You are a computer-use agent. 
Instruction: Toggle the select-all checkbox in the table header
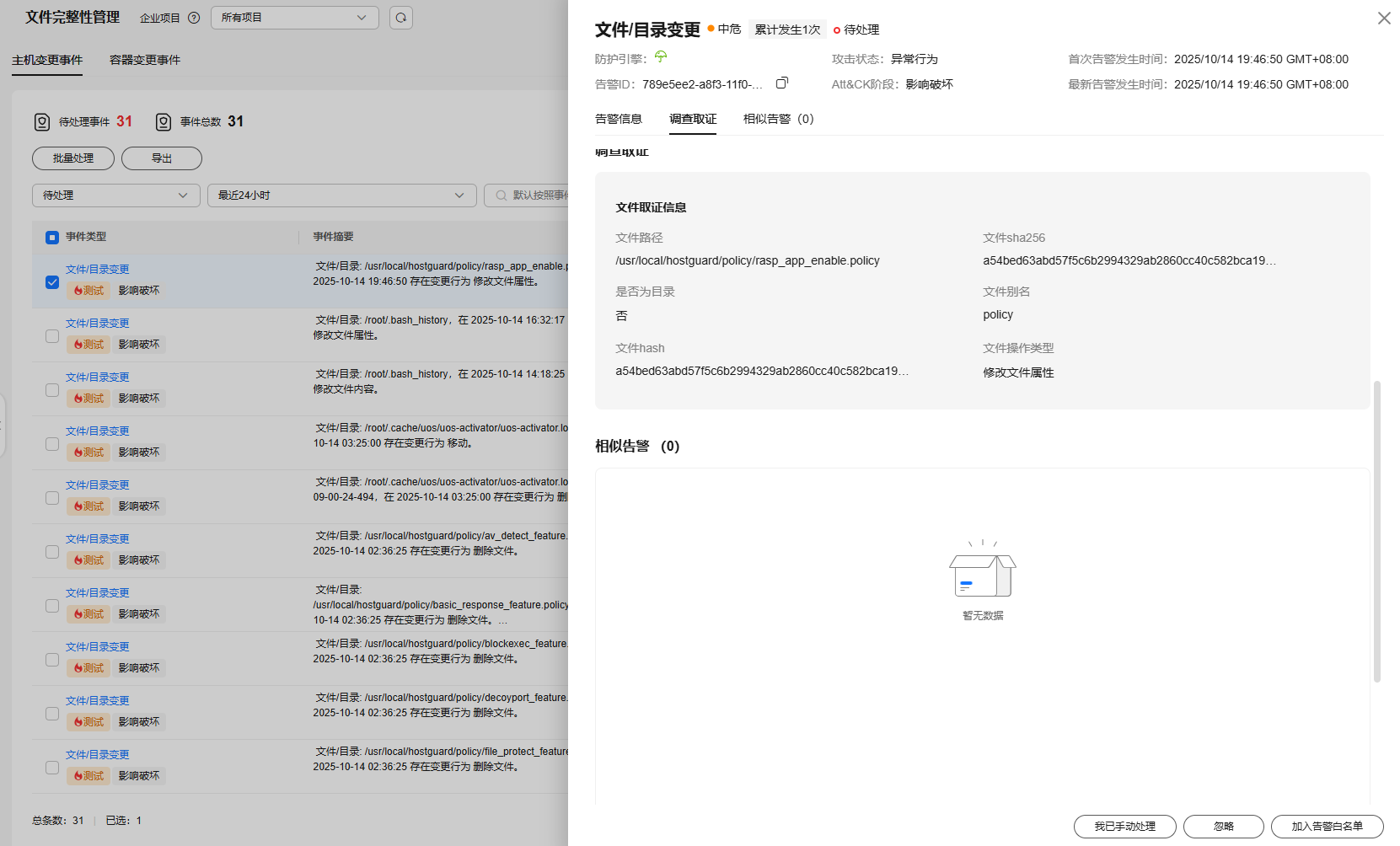click(52, 238)
